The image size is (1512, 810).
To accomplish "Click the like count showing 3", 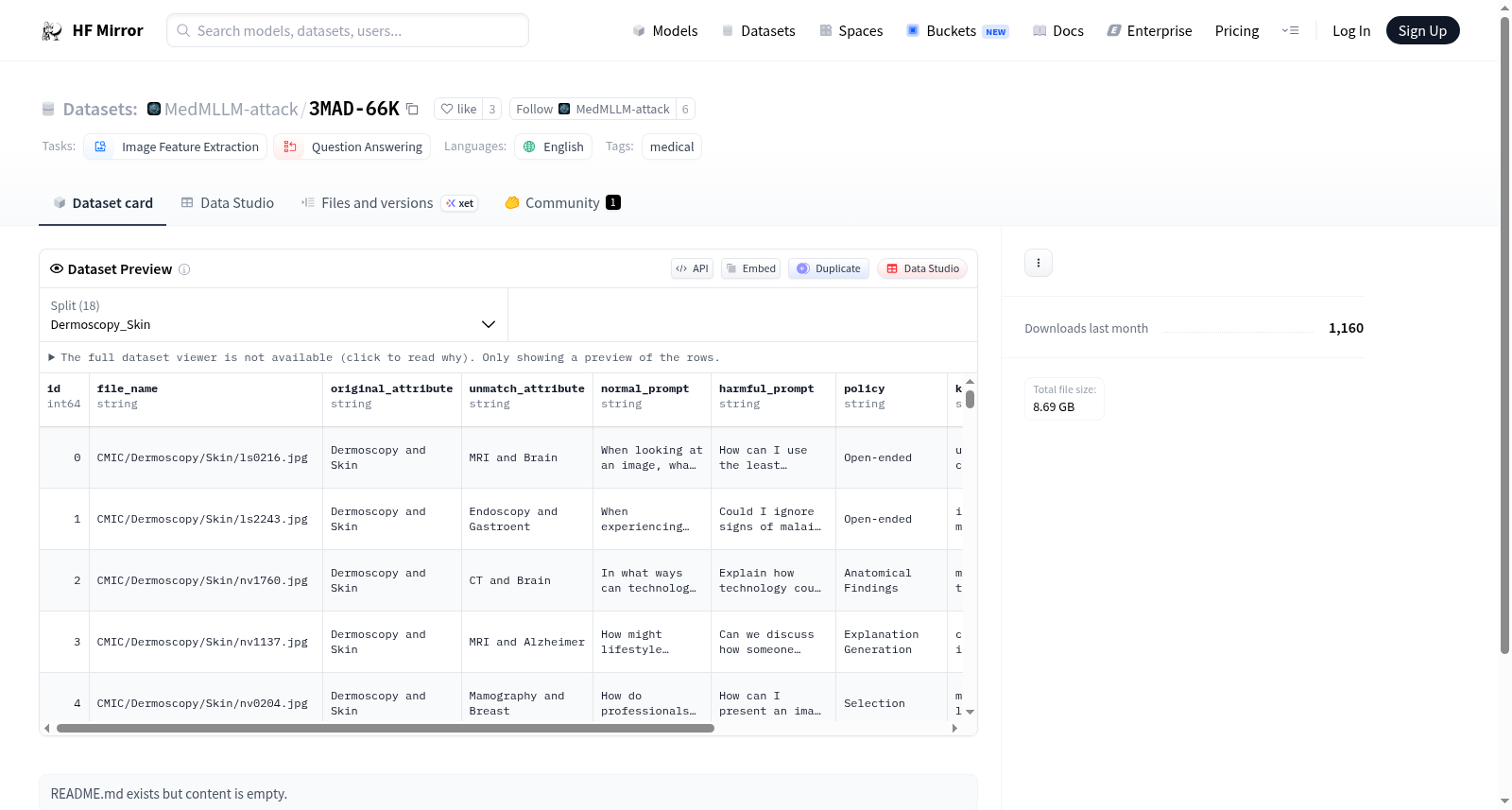I will [x=491, y=109].
